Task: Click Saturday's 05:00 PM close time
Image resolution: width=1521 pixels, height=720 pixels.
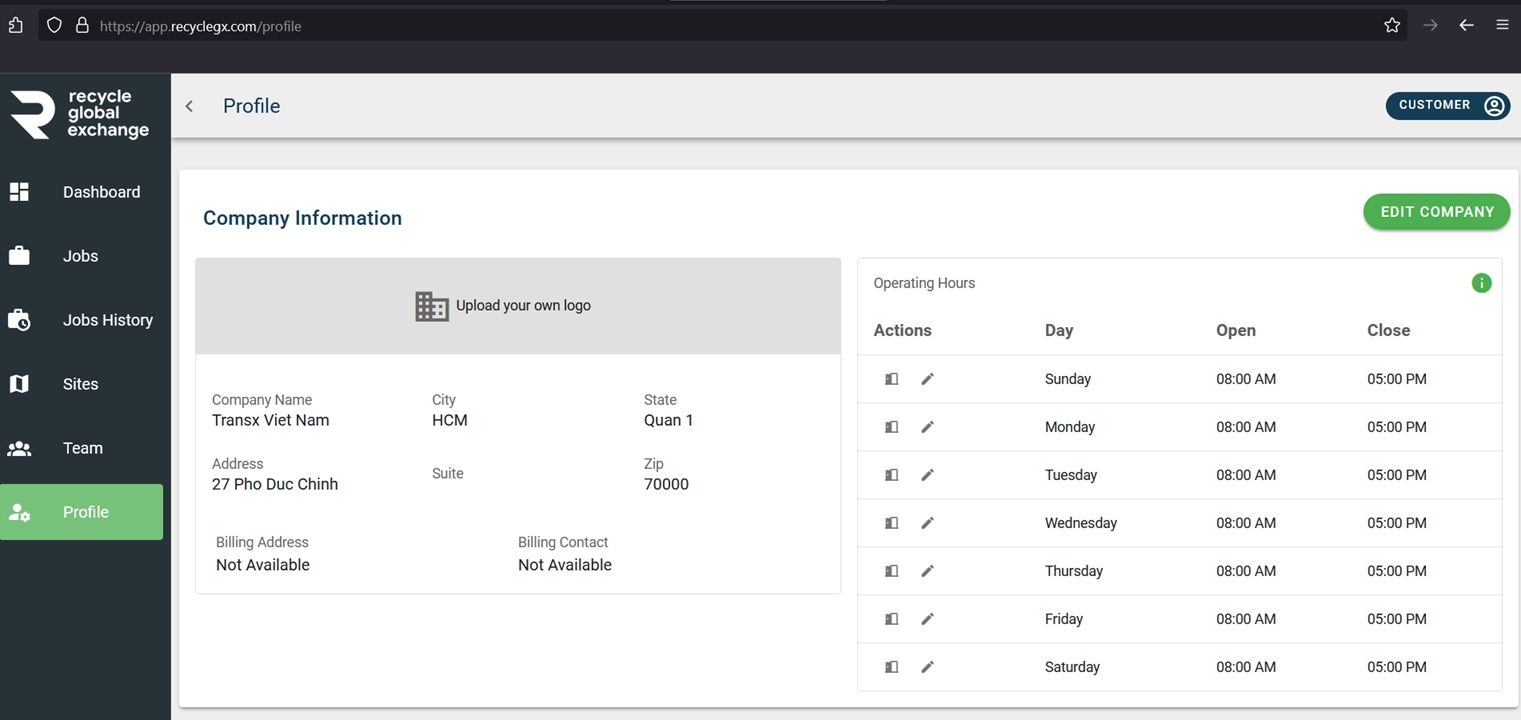Action: [x=1397, y=667]
